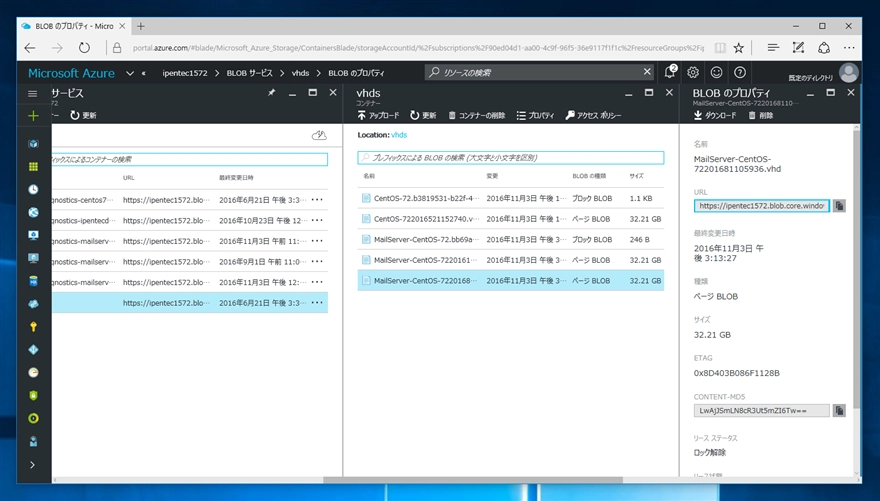Click the browser back arrow

point(30,48)
